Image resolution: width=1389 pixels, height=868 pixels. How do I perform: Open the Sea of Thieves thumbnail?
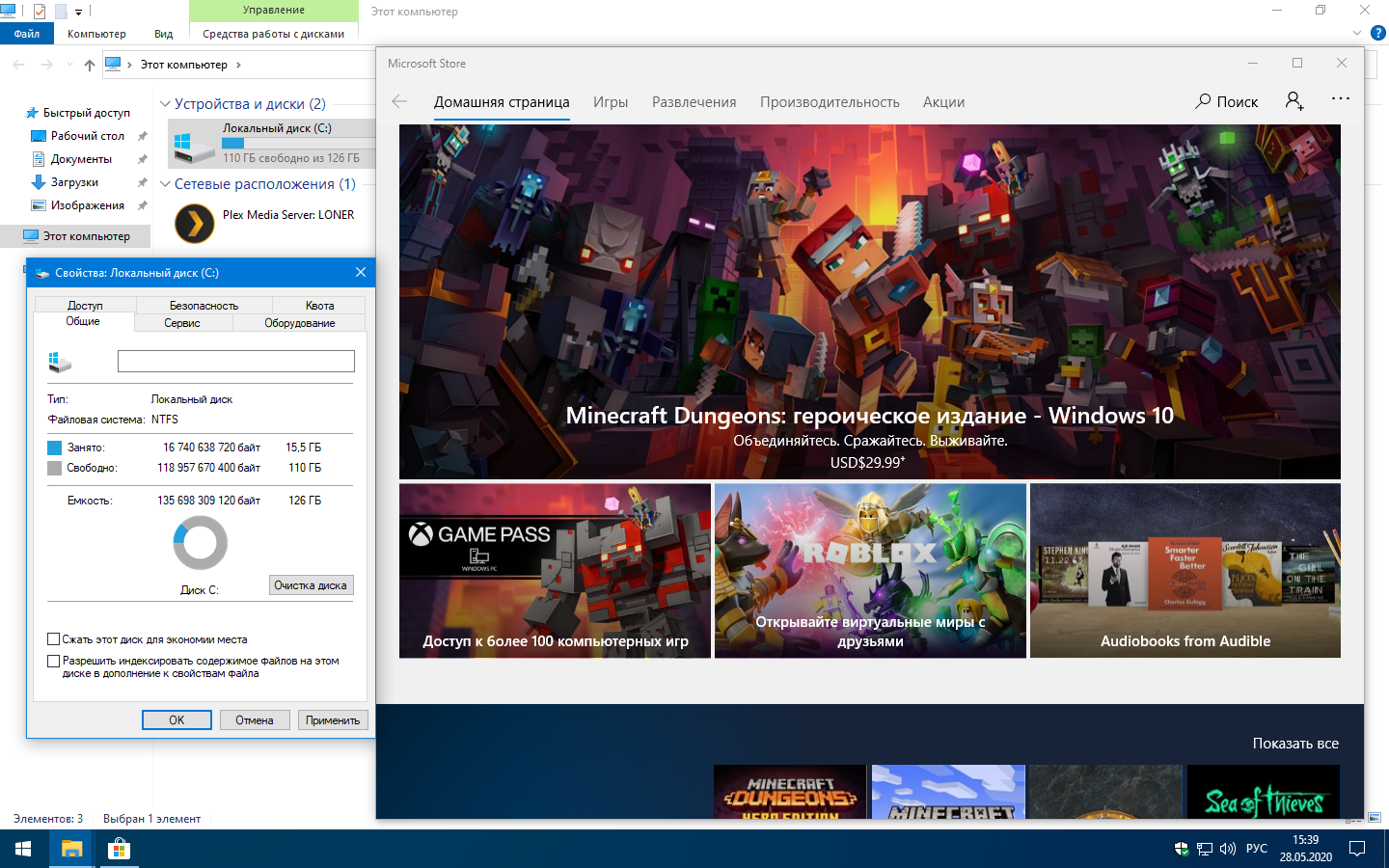click(1264, 792)
